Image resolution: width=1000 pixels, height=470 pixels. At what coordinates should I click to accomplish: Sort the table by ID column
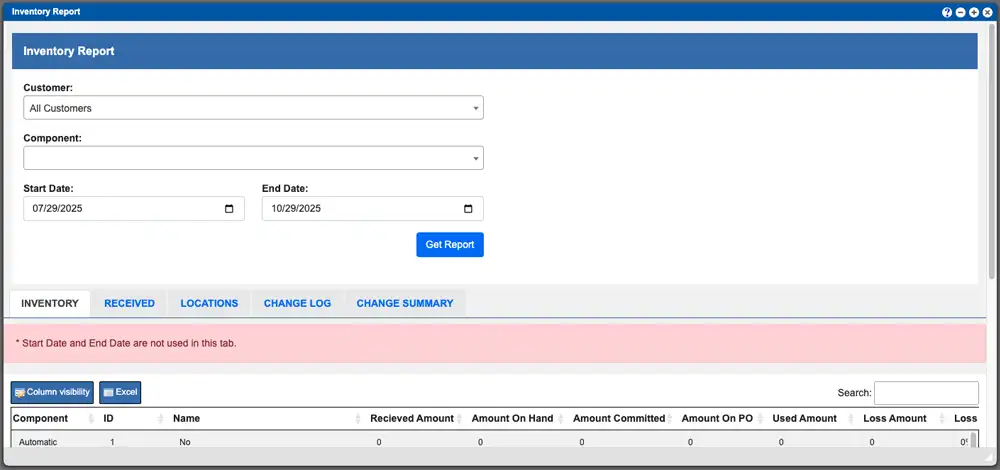160,419
